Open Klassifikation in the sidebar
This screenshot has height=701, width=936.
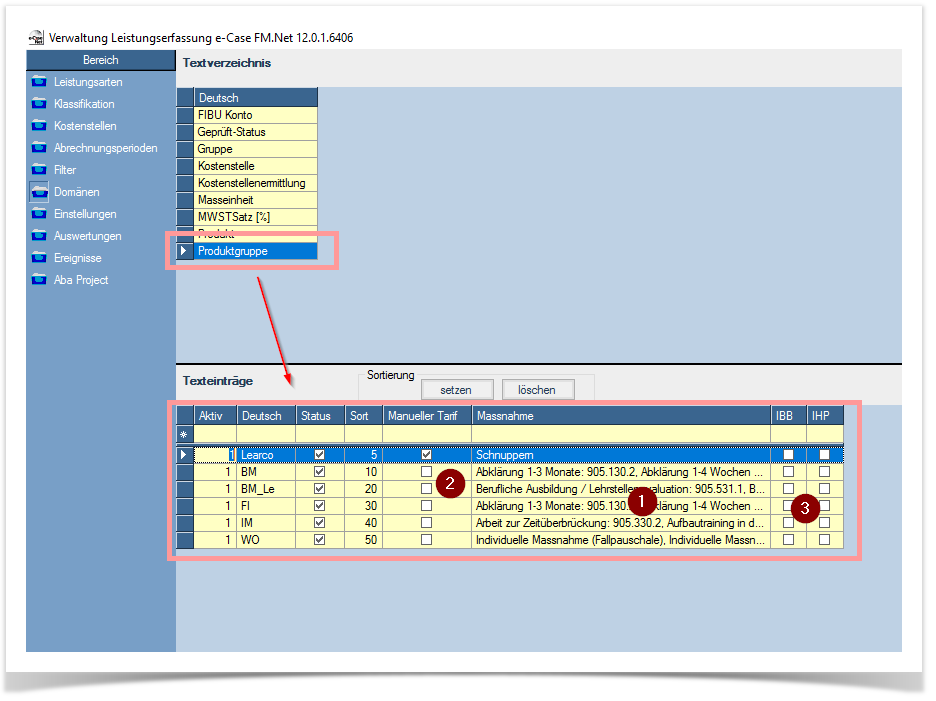click(x=84, y=104)
